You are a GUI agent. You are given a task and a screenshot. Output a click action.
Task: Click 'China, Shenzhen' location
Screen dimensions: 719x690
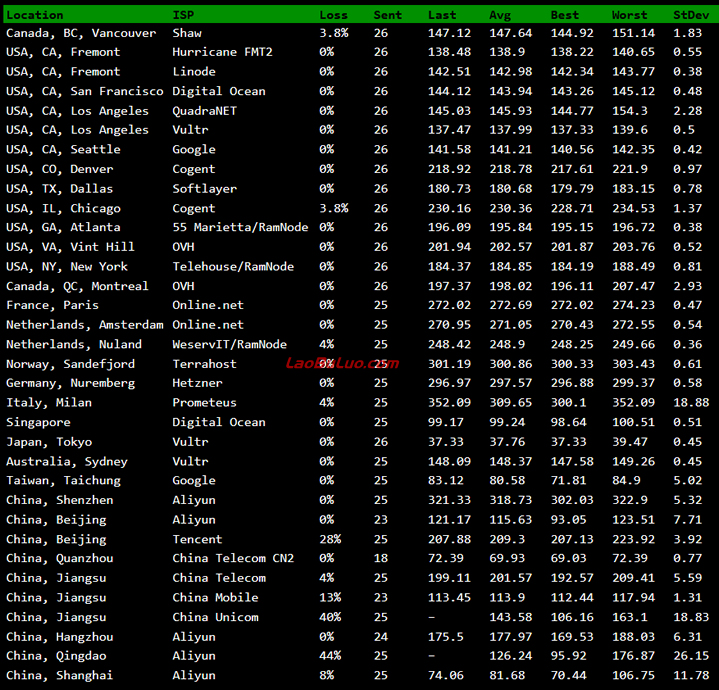coord(60,500)
